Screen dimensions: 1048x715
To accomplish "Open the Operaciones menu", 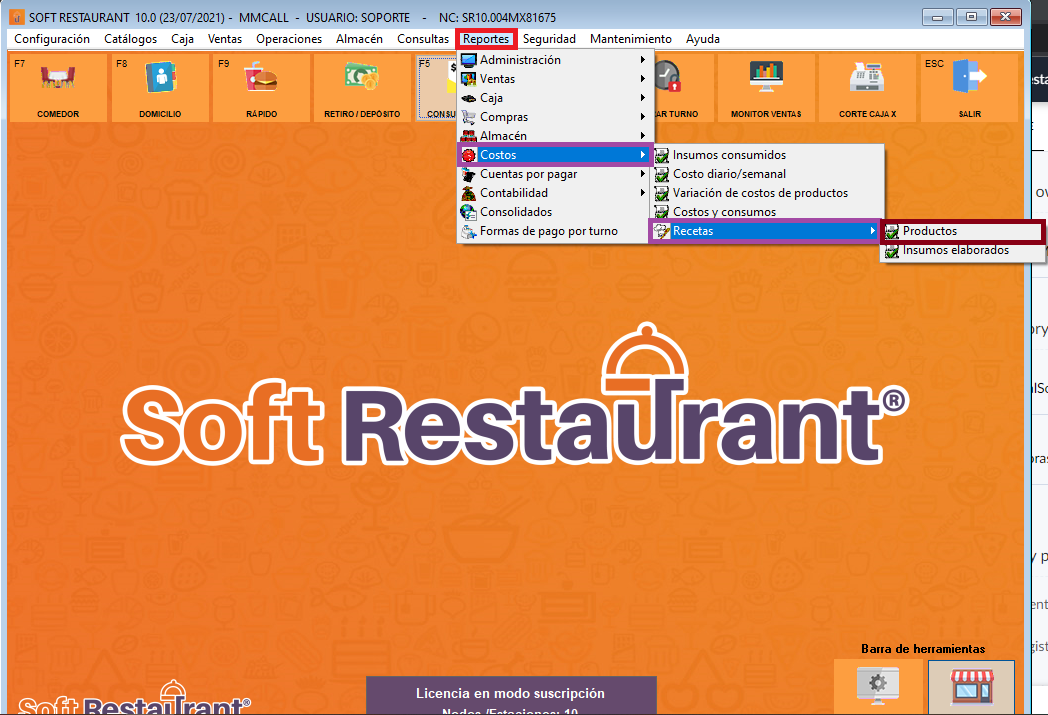I will [x=289, y=39].
